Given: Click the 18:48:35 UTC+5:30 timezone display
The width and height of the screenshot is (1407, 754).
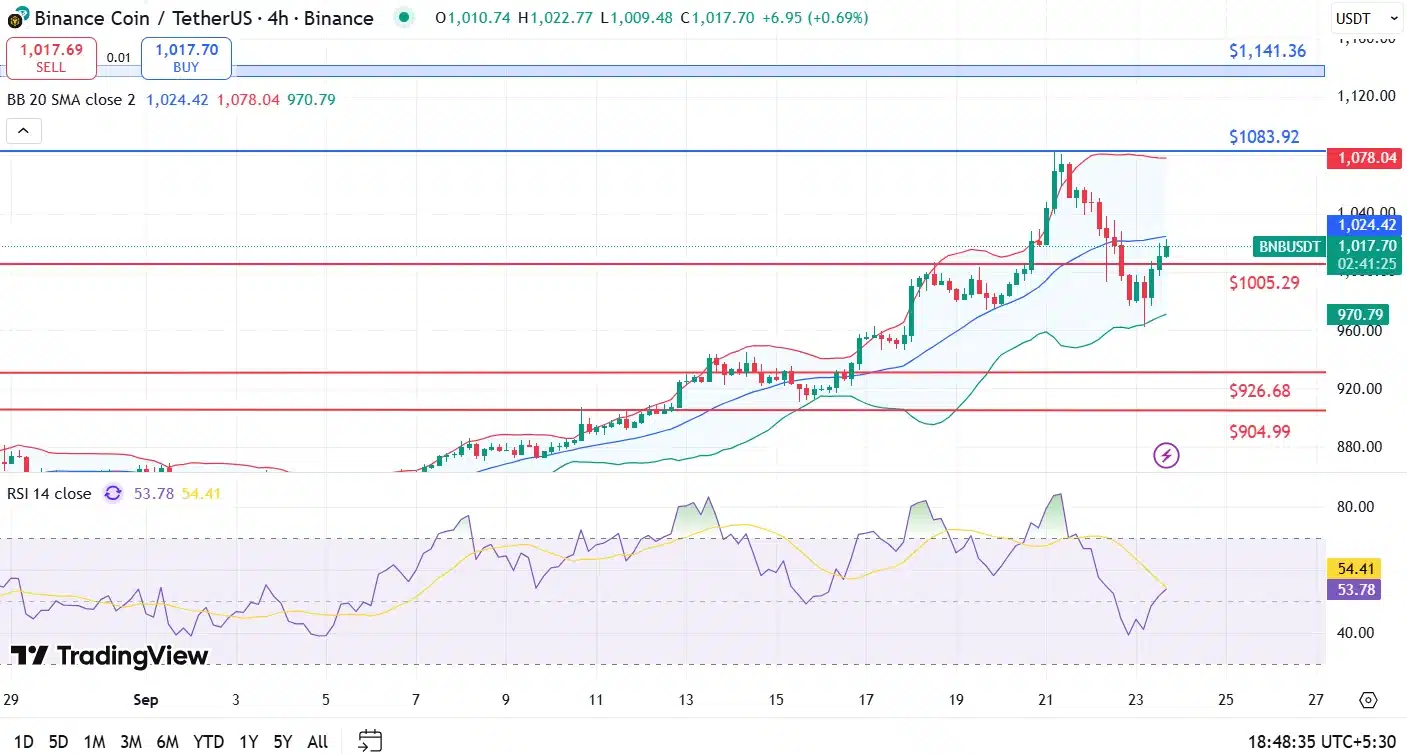Looking at the screenshot, I should [x=1320, y=742].
